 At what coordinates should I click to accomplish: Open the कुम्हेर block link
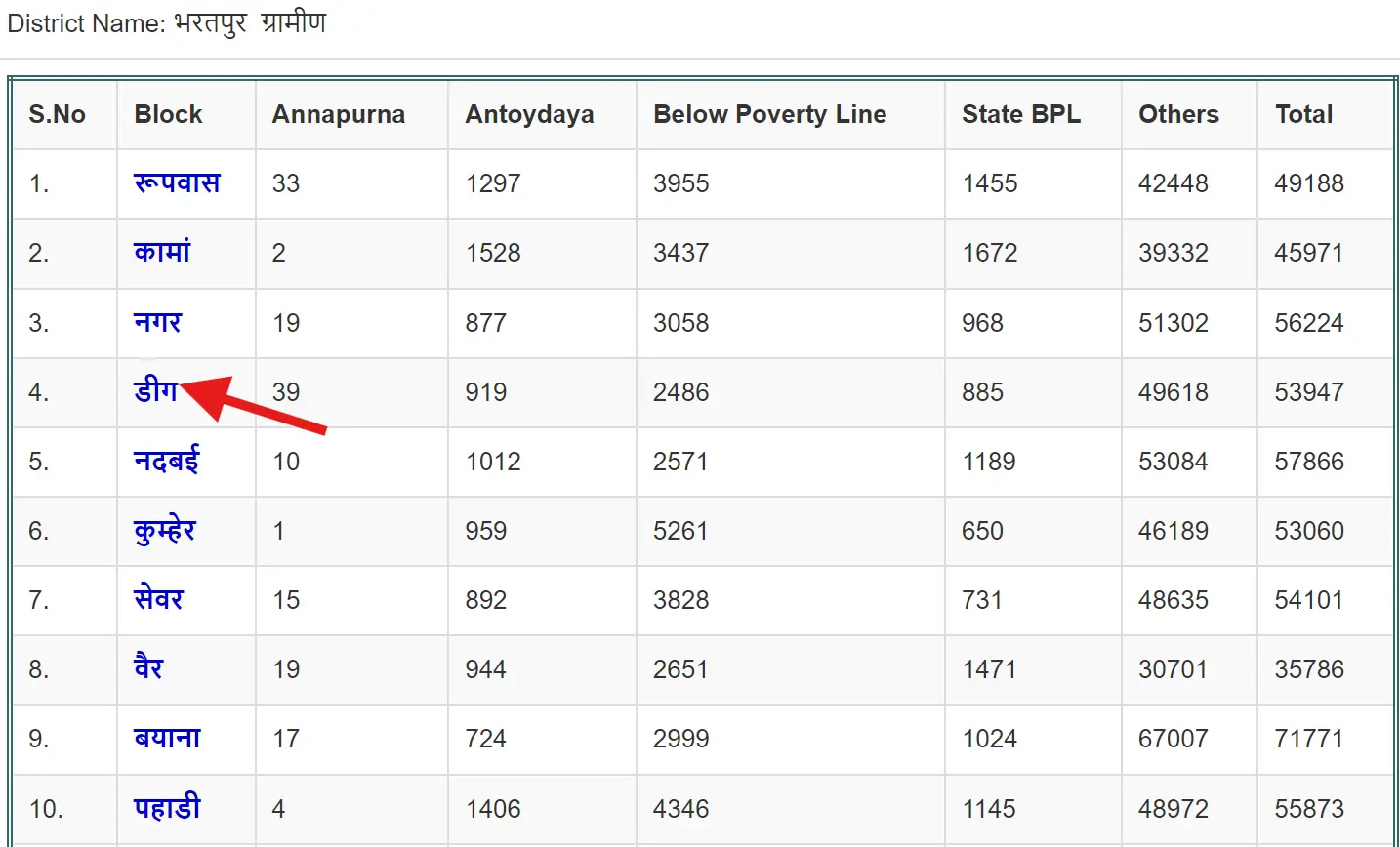(x=165, y=531)
